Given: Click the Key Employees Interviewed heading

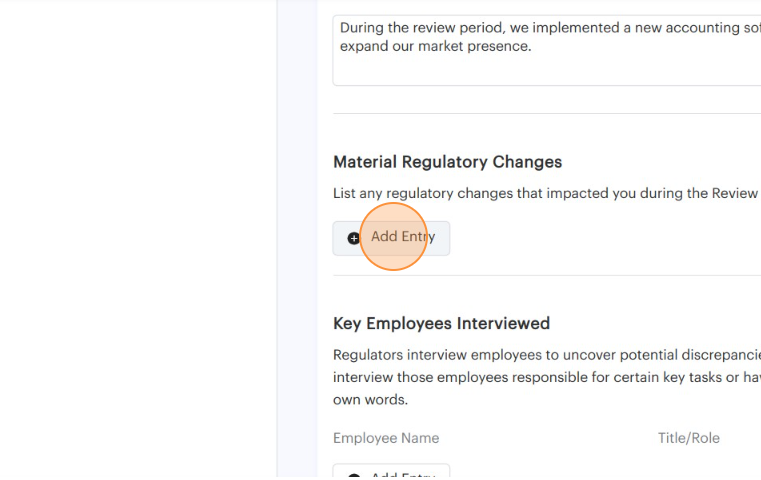Looking at the screenshot, I should (441, 323).
